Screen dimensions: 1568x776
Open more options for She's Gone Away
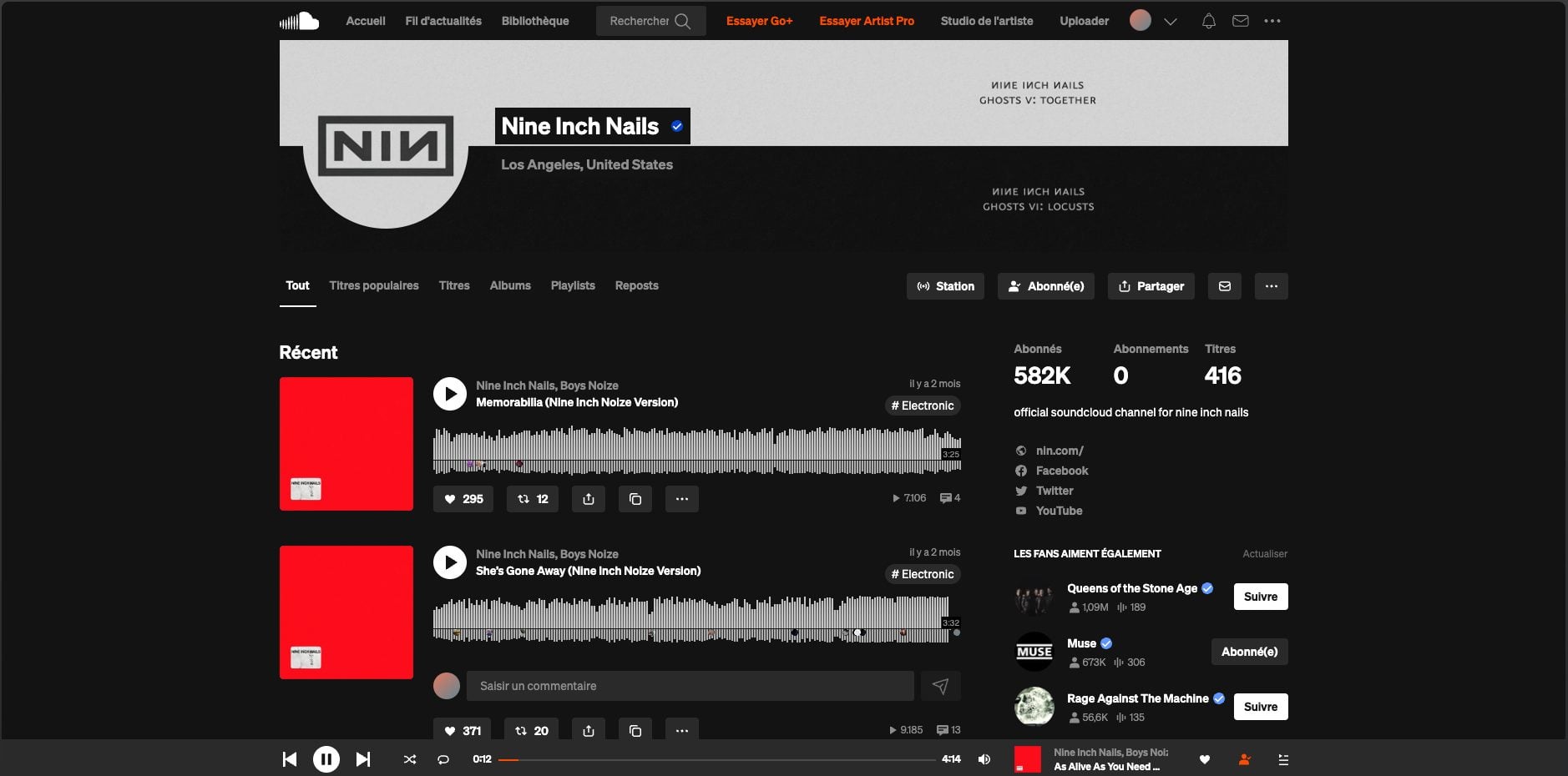[682, 730]
